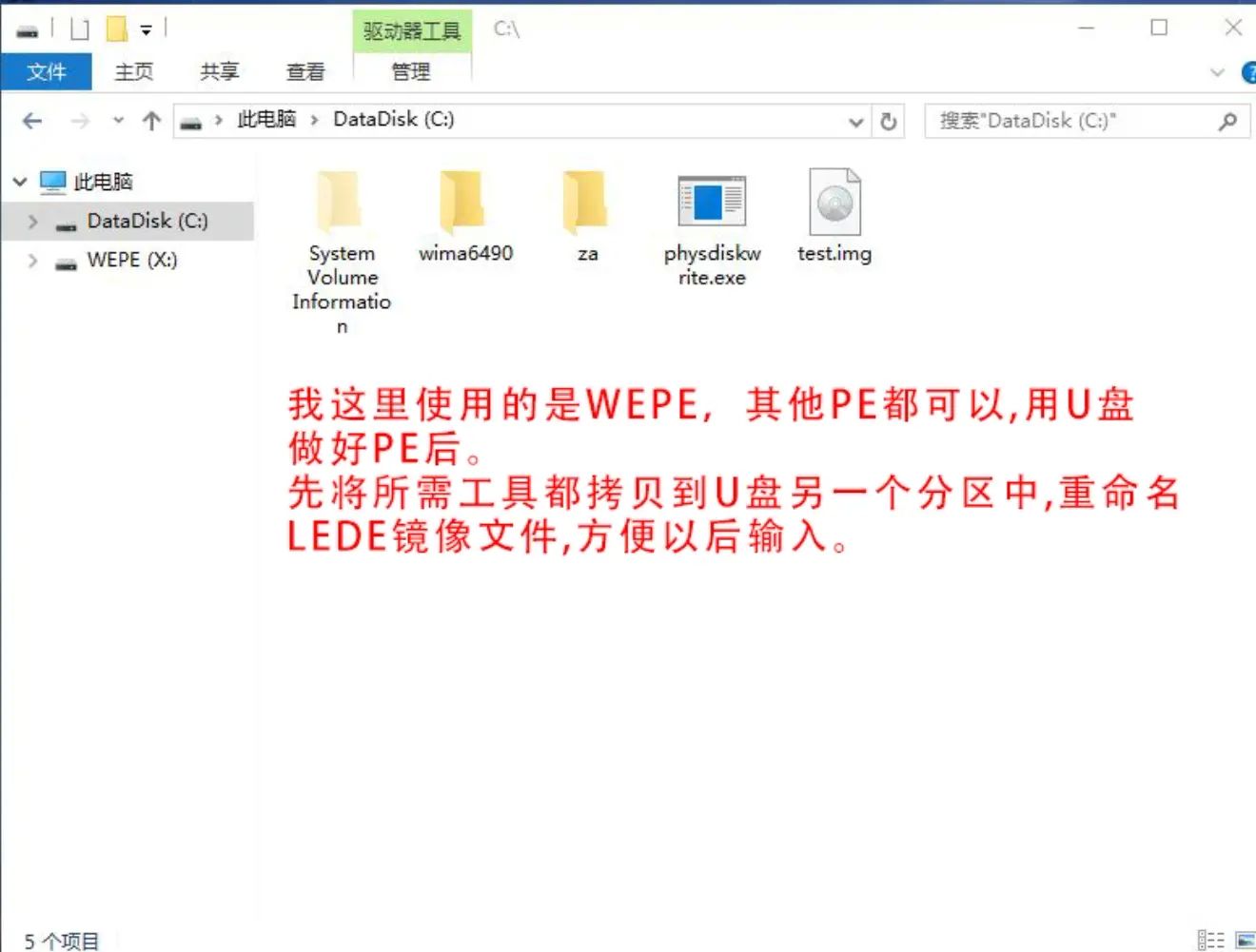Expand the DataDisk (C:) tree node

click(x=33, y=221)
